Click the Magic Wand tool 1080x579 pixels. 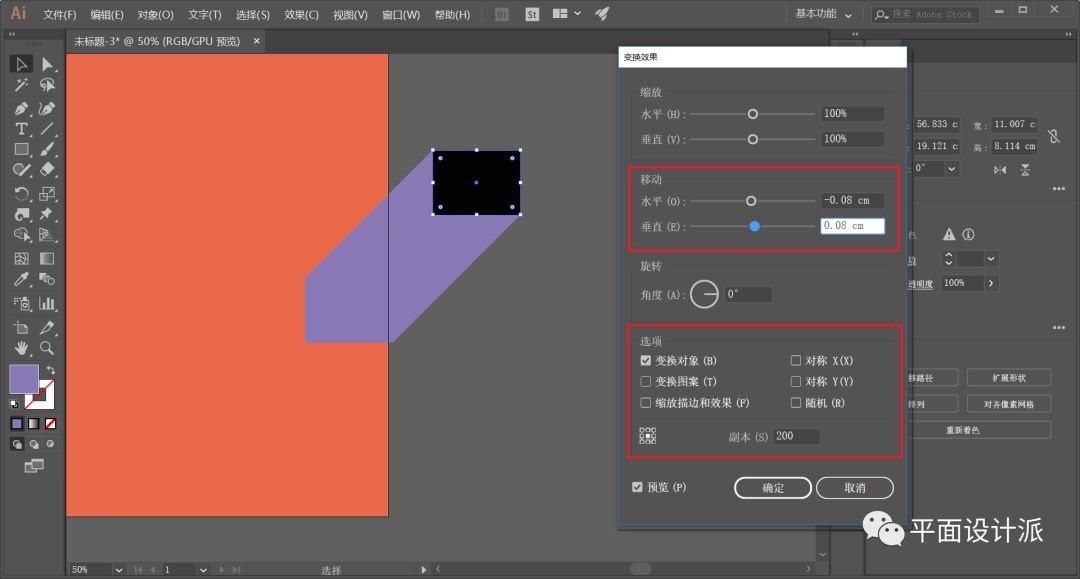click(21, 86)
